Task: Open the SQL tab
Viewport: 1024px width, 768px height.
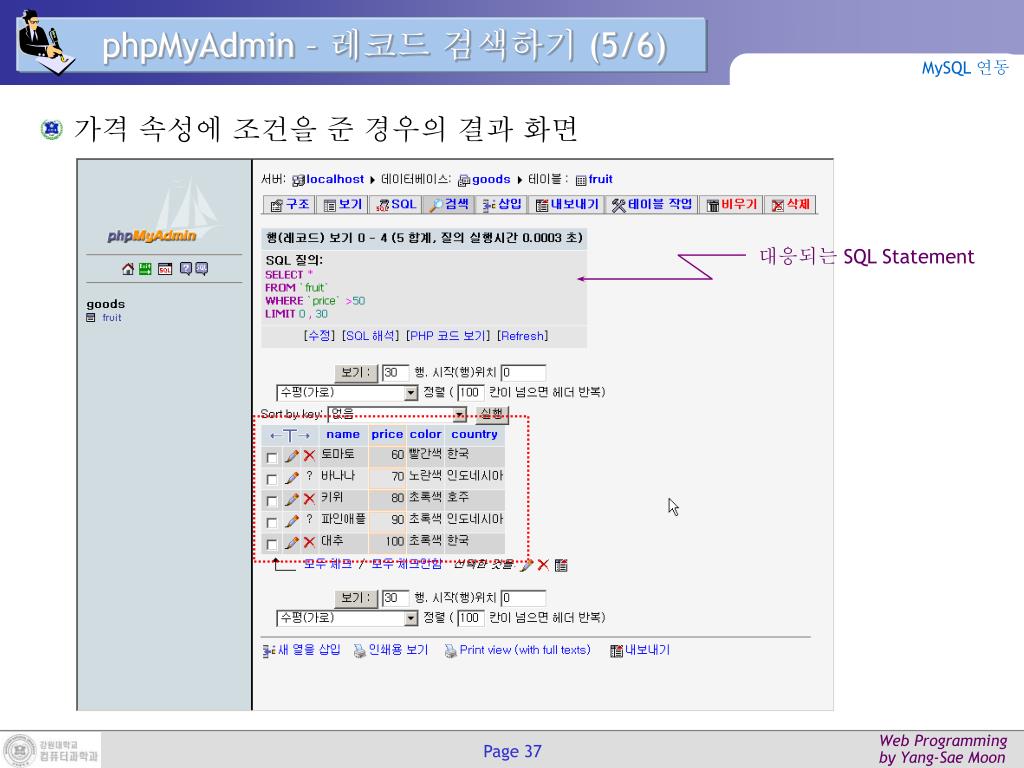Action: (x=396, y=204)
